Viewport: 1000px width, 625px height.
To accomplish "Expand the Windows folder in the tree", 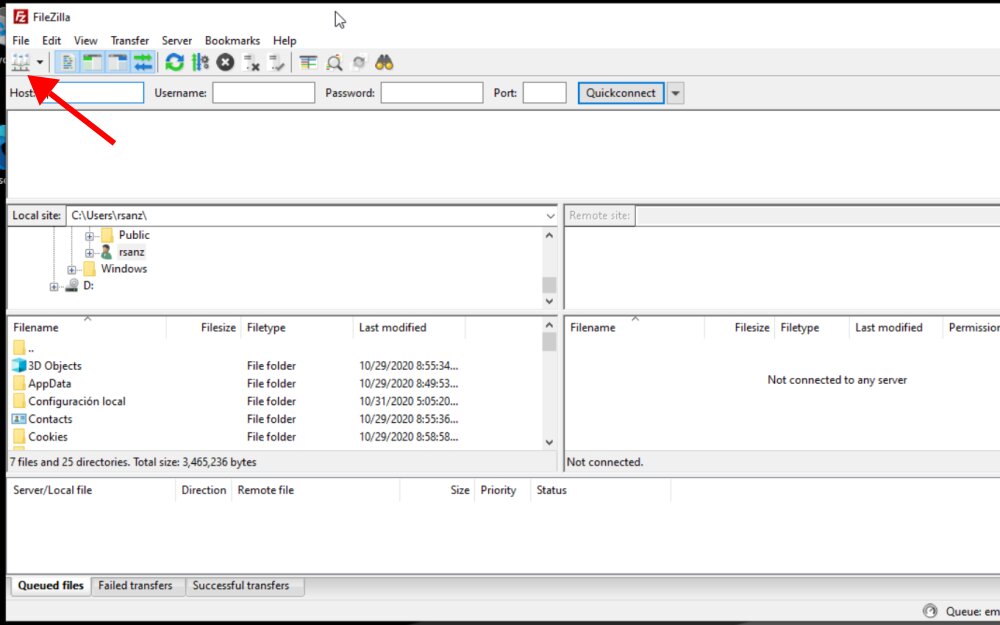I will [x=71, y=270].
